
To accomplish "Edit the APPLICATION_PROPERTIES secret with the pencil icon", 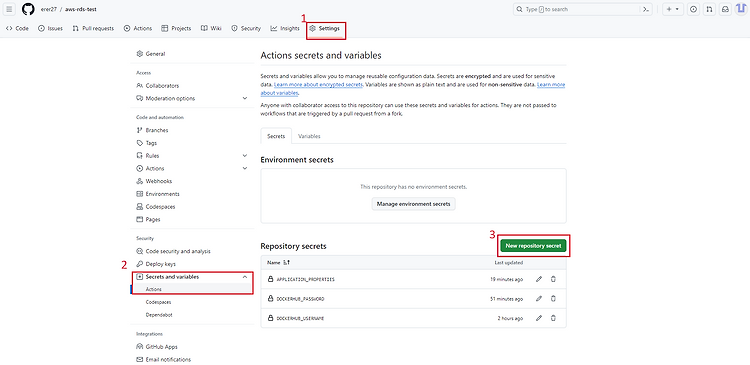I will [x=539, y=279].
